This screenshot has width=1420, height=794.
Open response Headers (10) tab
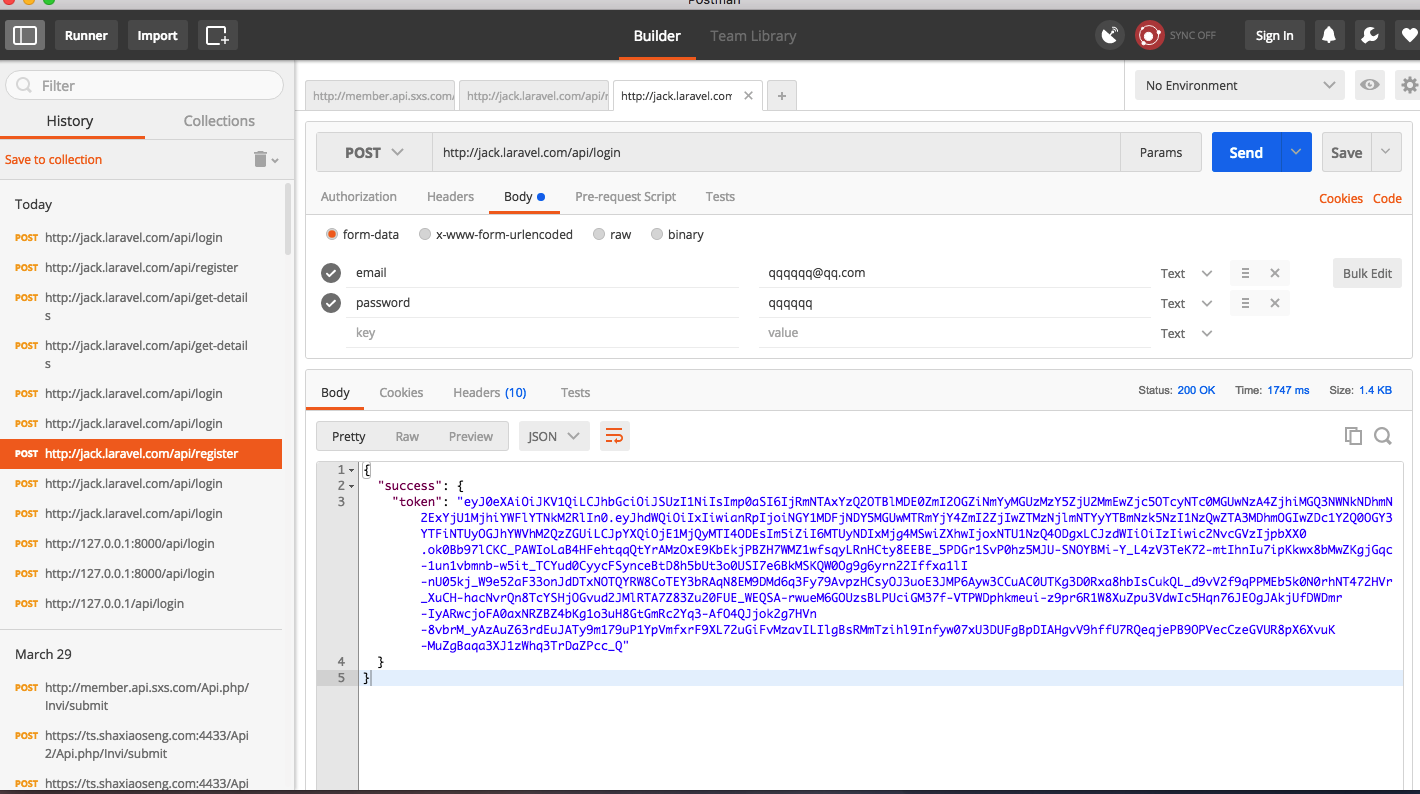pos(490,392)
